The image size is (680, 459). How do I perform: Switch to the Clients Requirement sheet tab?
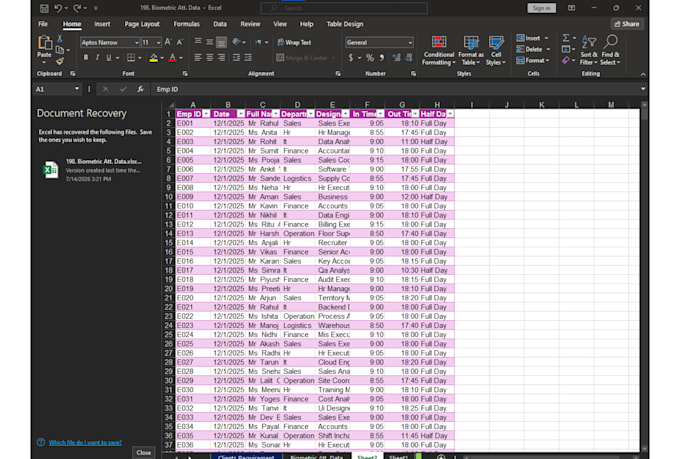tap(246, 456)
